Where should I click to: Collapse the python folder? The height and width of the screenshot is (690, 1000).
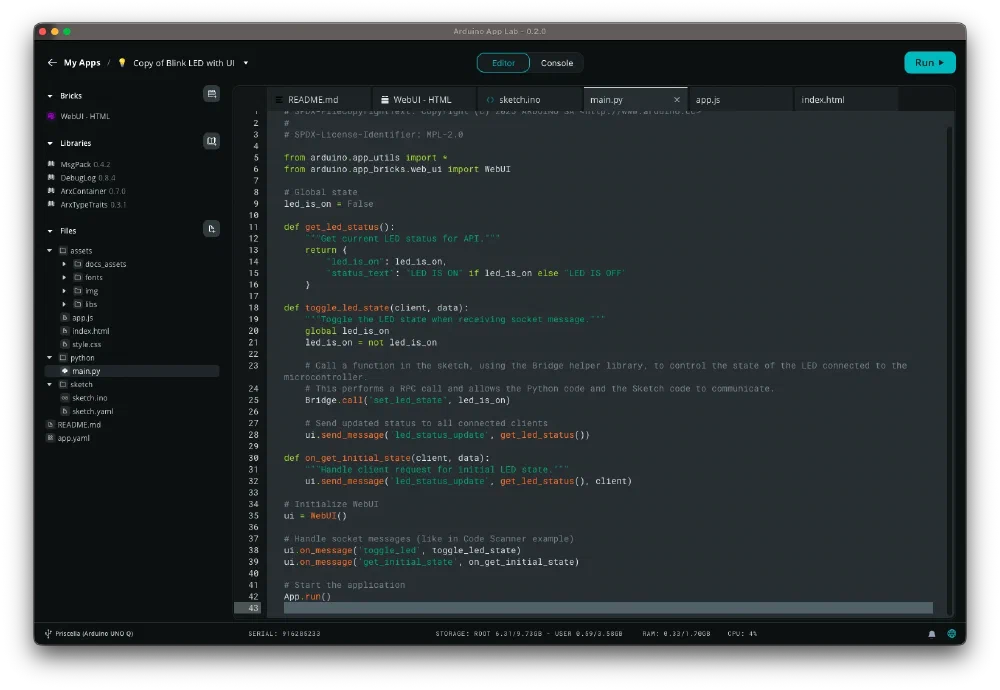50,357
